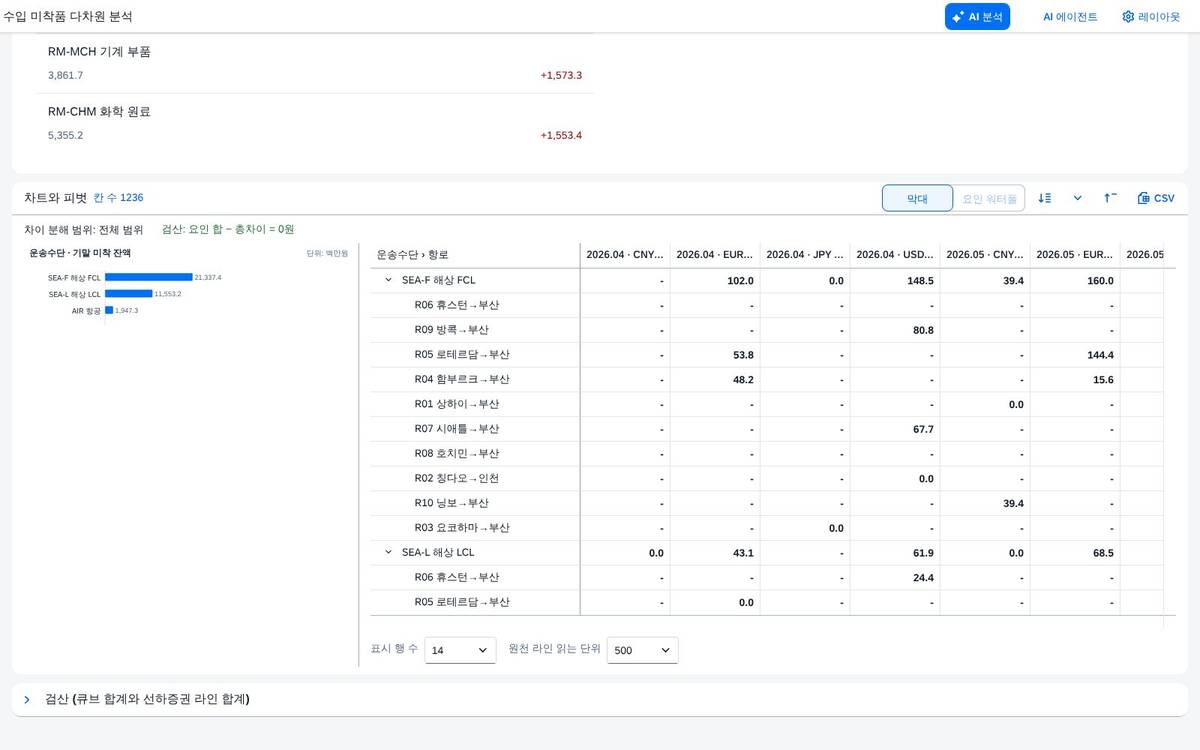Run the AI 분석 analysis button
This screenshot has height=750, width=1200.
[977, 16]
